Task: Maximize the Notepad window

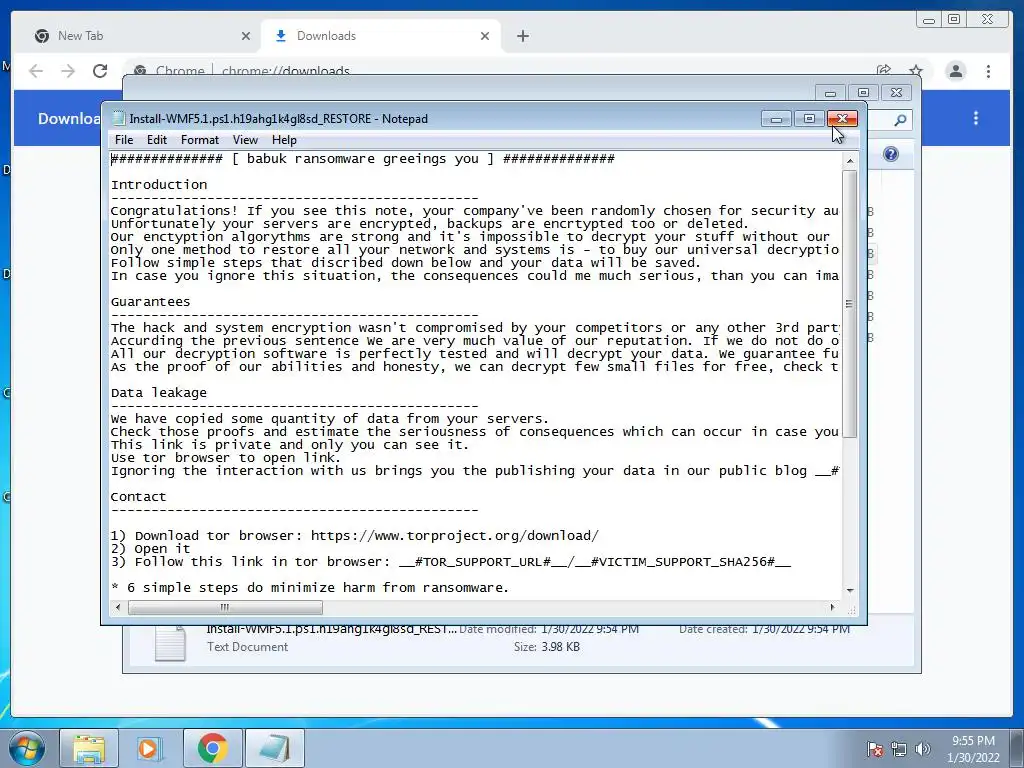Action: coord(809,119)
